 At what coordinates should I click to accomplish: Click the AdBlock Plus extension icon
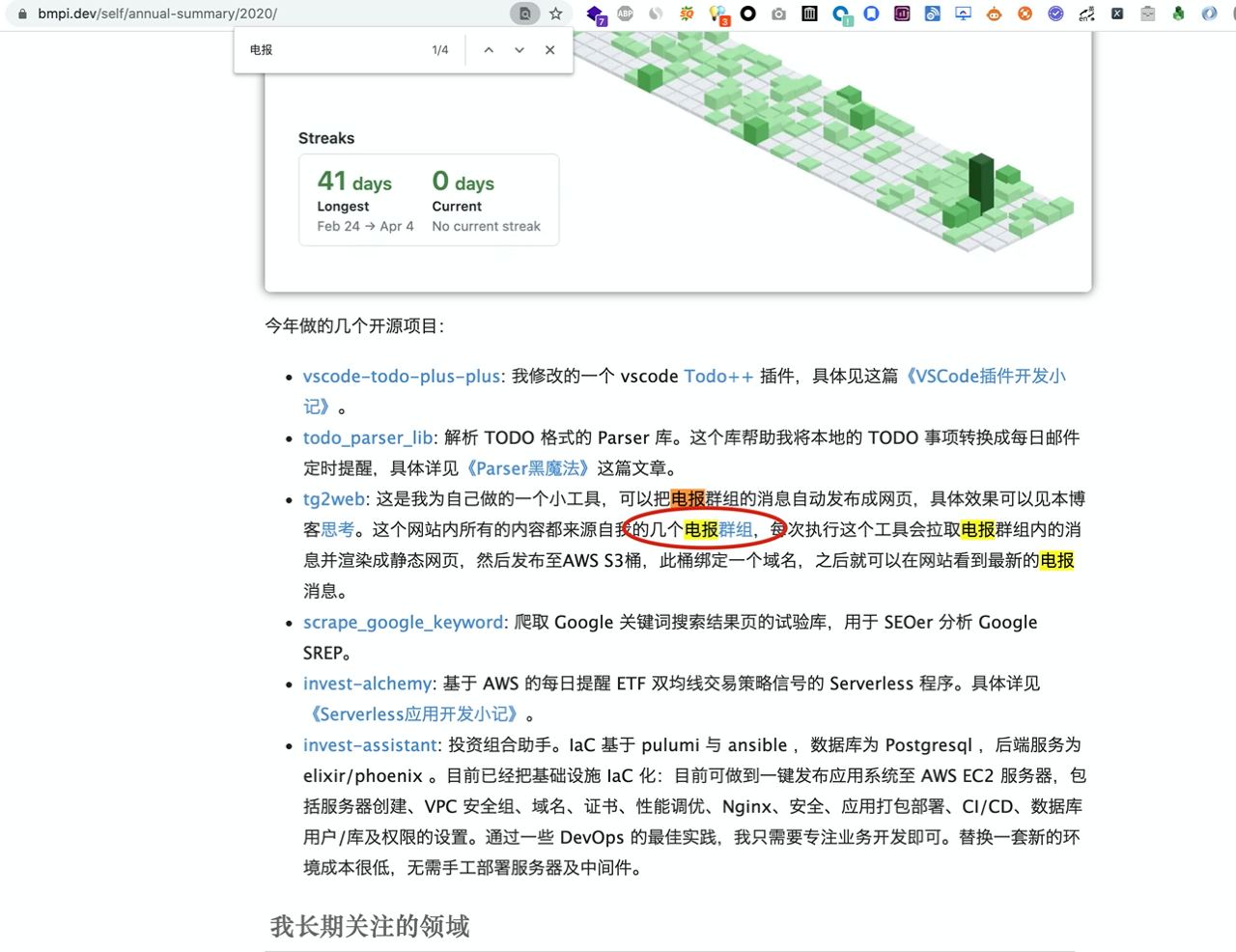tap(625, 14)
